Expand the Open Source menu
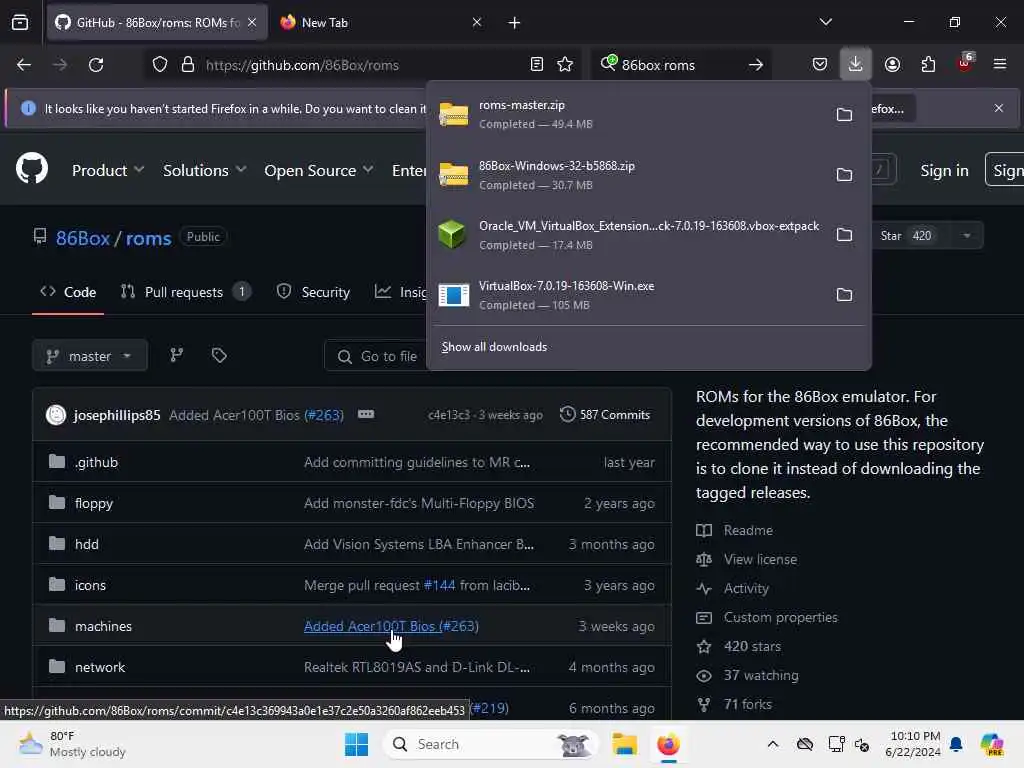This screenshot has width=1024, height=768. pos(319,170)
